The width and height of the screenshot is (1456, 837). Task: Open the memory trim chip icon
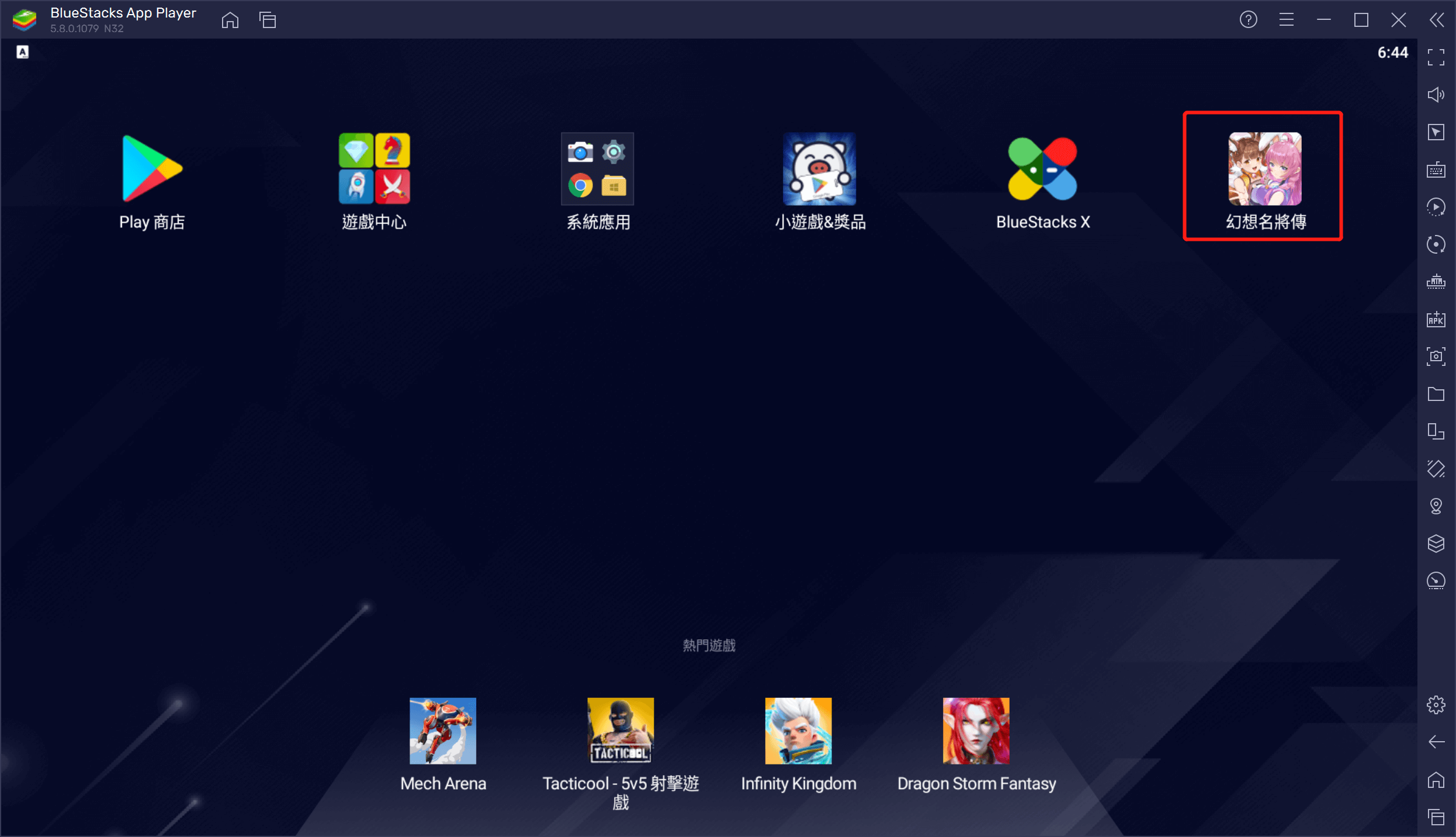pyautogui.click(x=1436, y=282)
